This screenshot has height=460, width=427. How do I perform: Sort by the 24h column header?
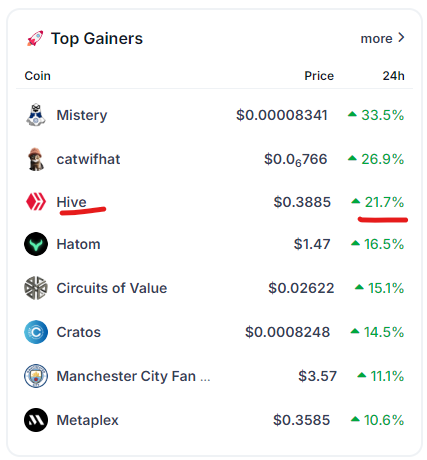pyautogui.click(x=393, y=76)
